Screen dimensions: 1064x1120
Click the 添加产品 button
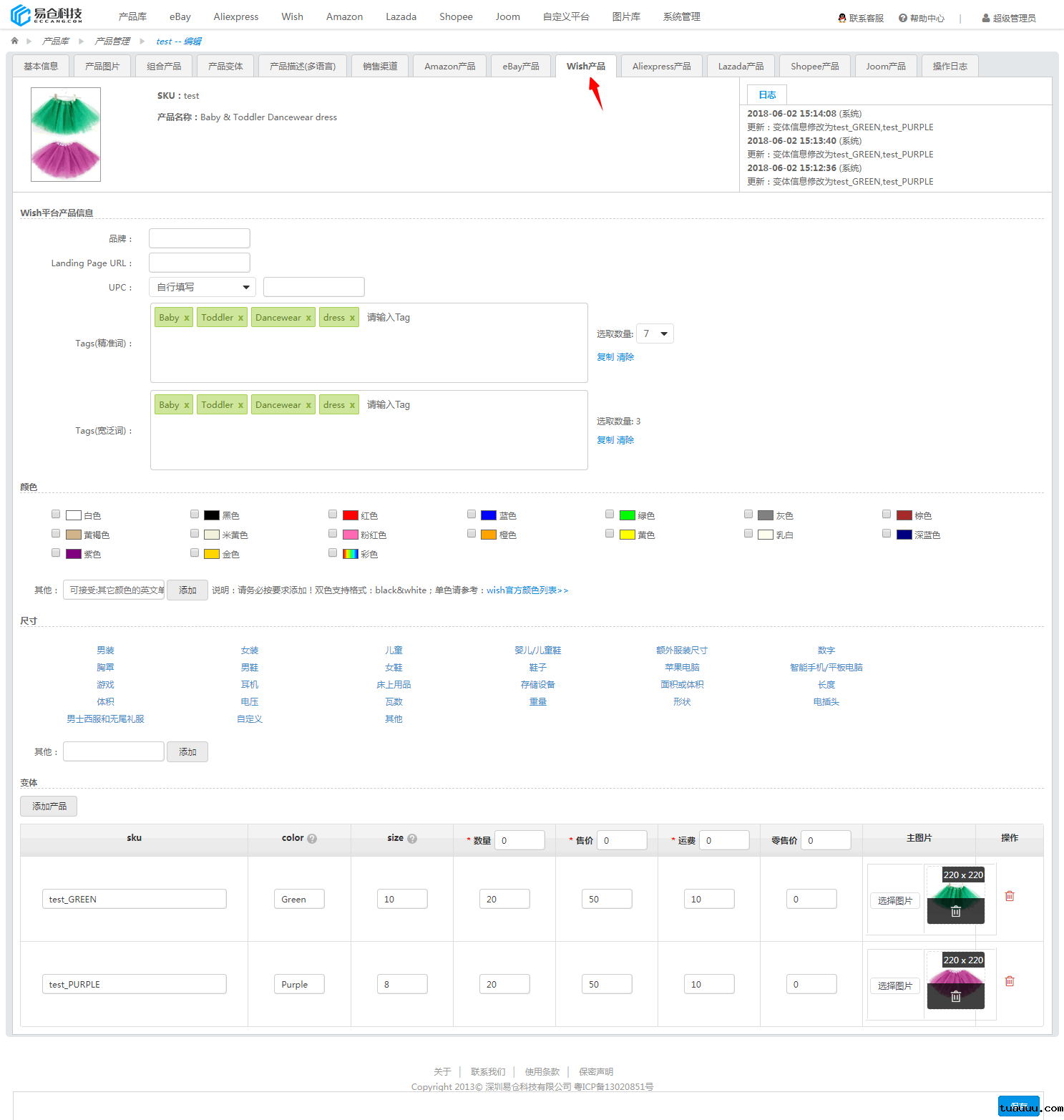(x=49, y=806)
